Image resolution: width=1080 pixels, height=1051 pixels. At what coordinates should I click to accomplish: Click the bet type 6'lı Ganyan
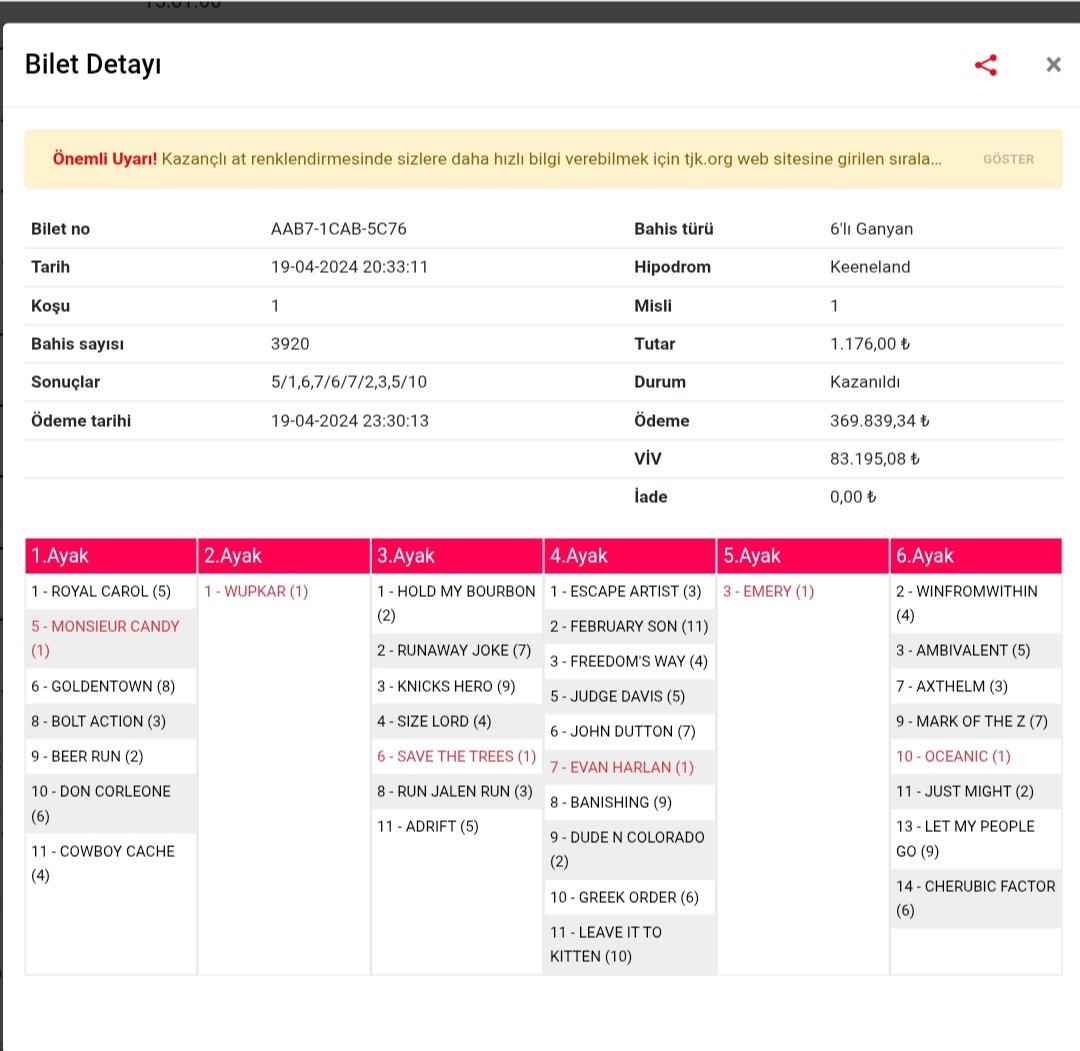tap(871, 229)
